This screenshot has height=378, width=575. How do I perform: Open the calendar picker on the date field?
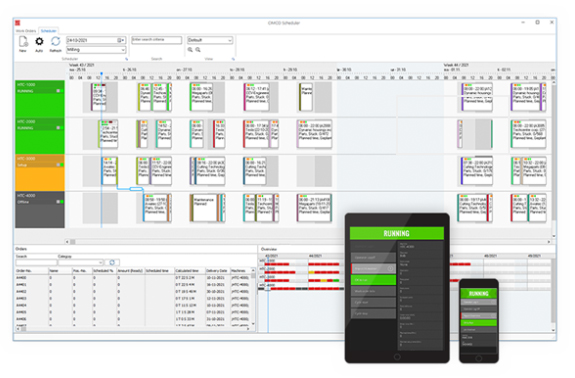pos(121,40)
